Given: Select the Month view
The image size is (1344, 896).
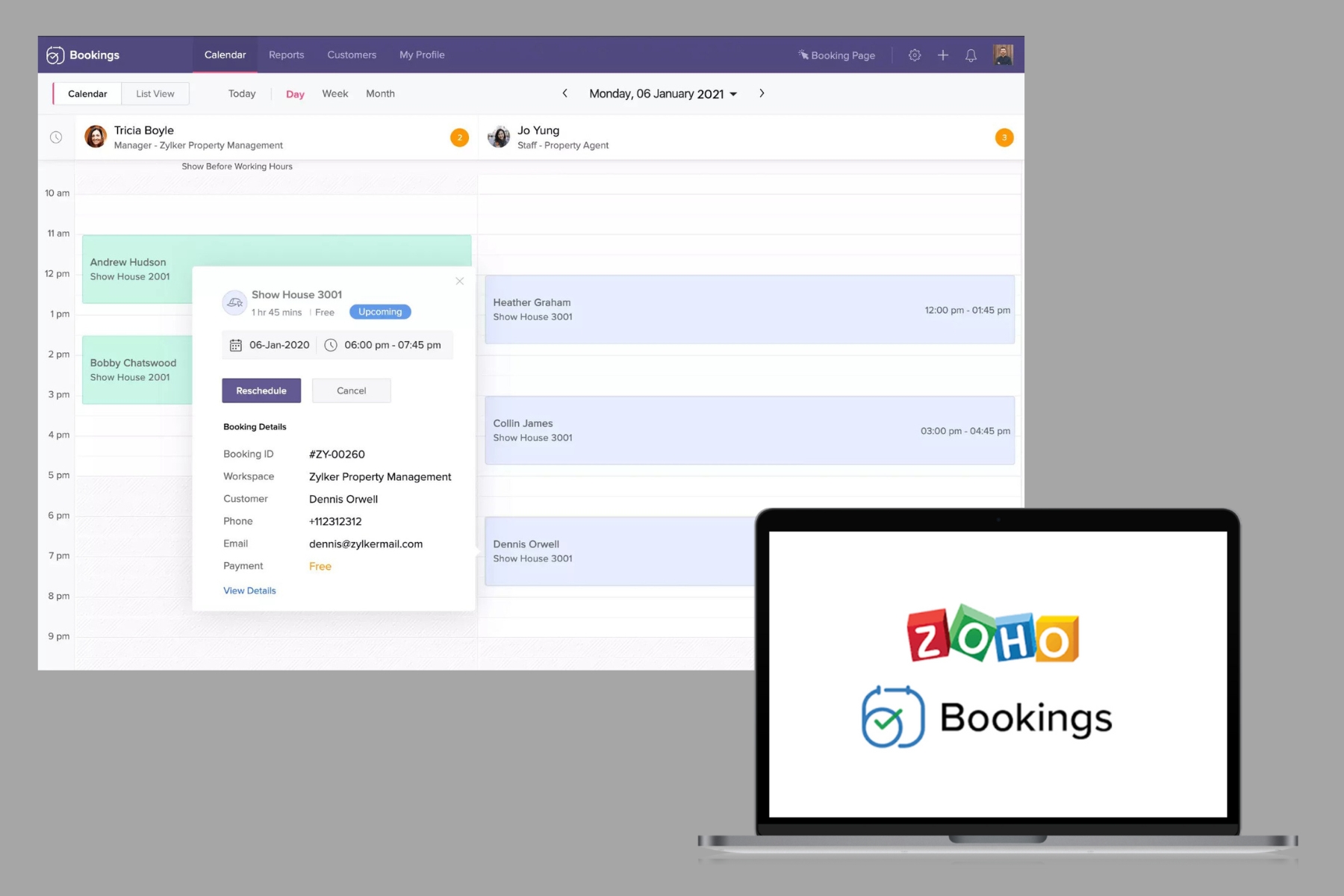Looking at the screenshot, I should click(380, 94).
